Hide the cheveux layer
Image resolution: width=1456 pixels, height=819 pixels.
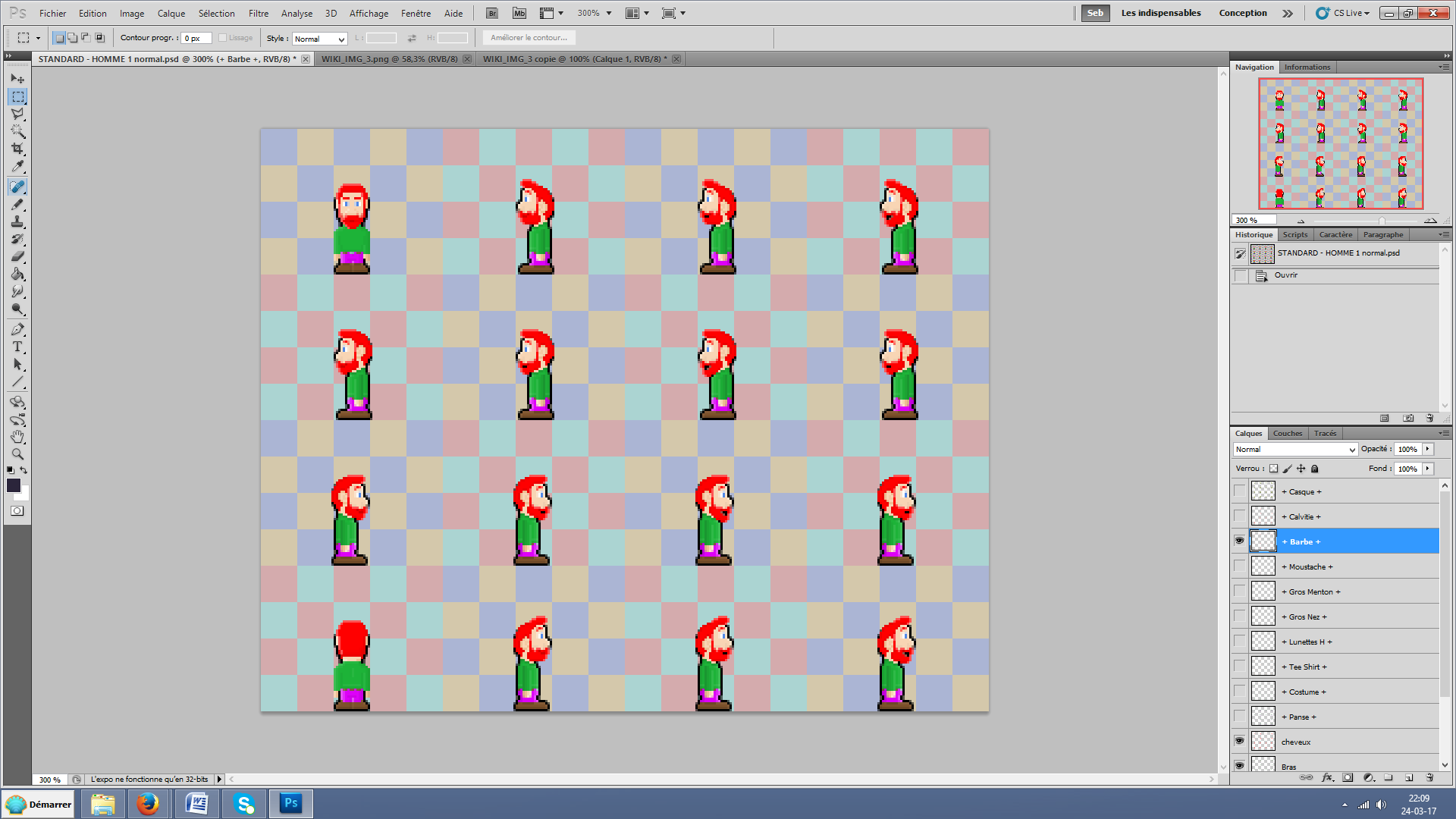pos(1239,741)
